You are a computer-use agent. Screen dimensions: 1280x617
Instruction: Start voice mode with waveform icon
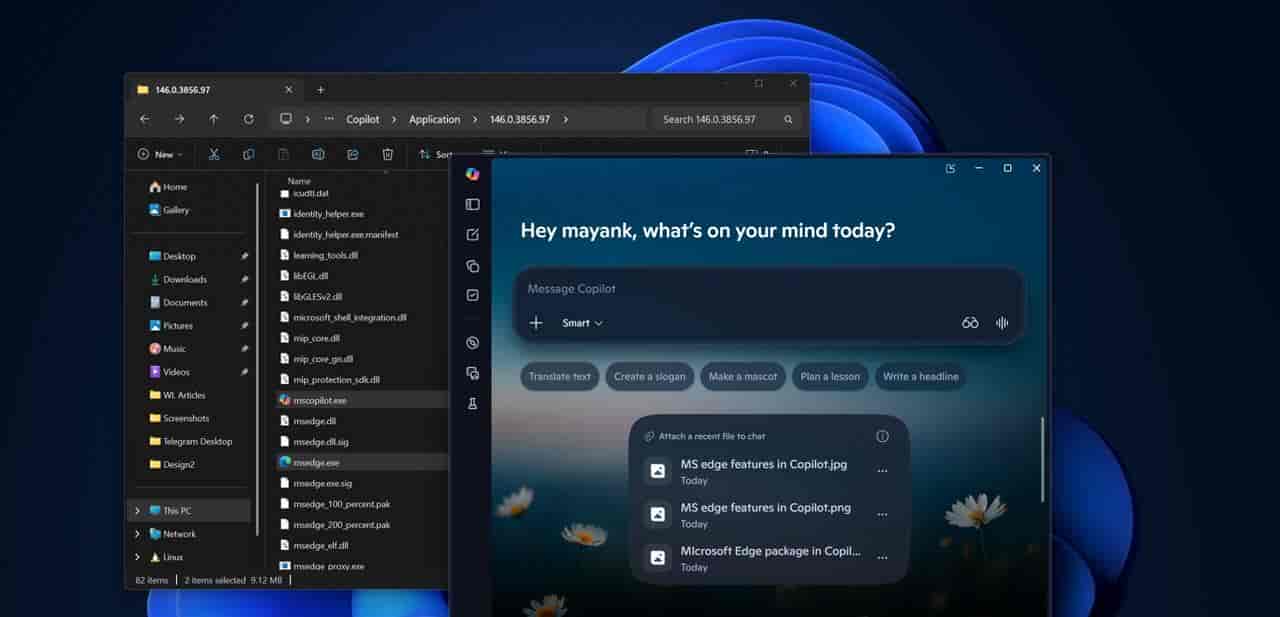pyautogui.click(x=1002, y=323)
